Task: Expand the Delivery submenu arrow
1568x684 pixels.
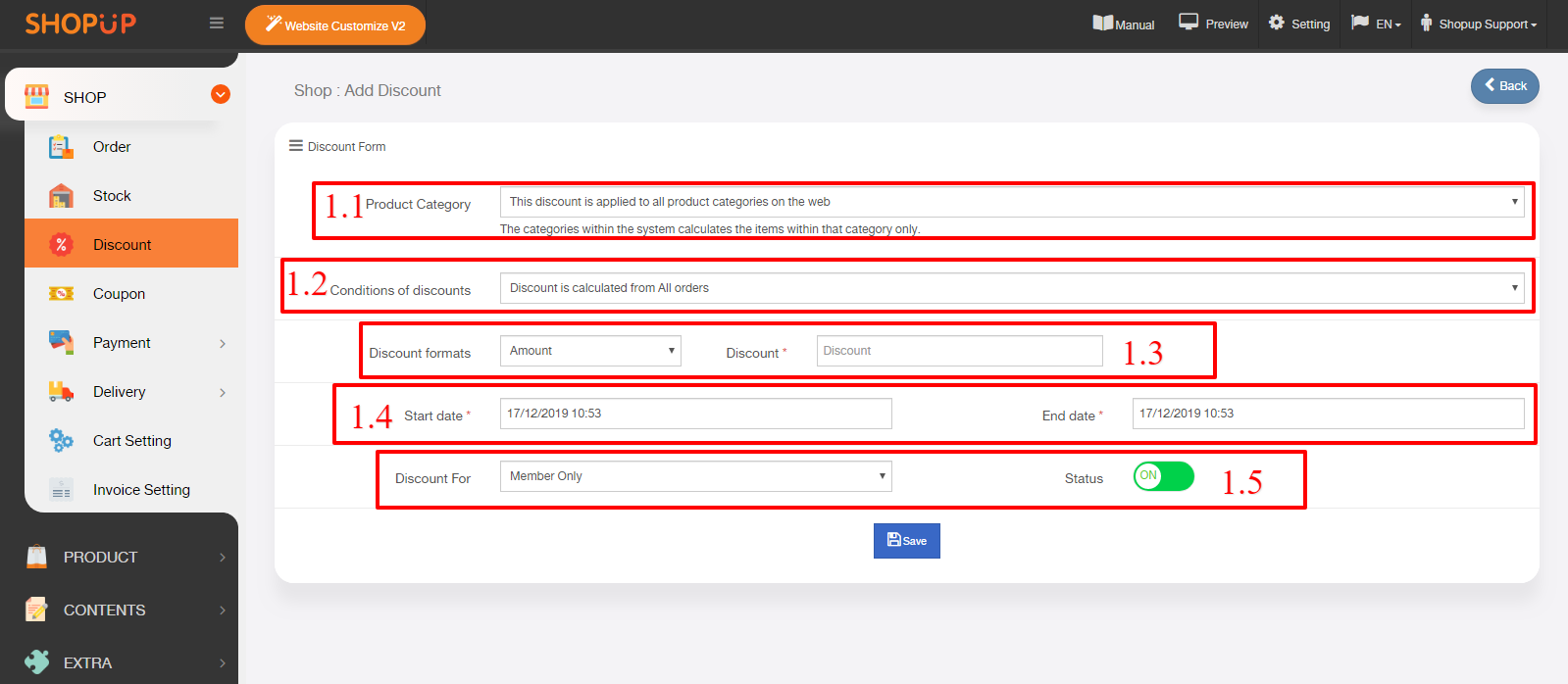Action: [223, 392]
